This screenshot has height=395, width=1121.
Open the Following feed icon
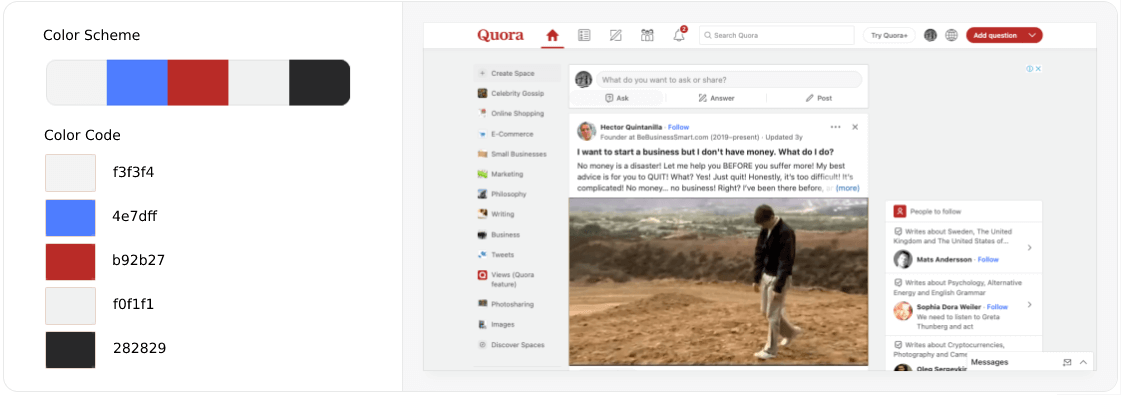584,35
